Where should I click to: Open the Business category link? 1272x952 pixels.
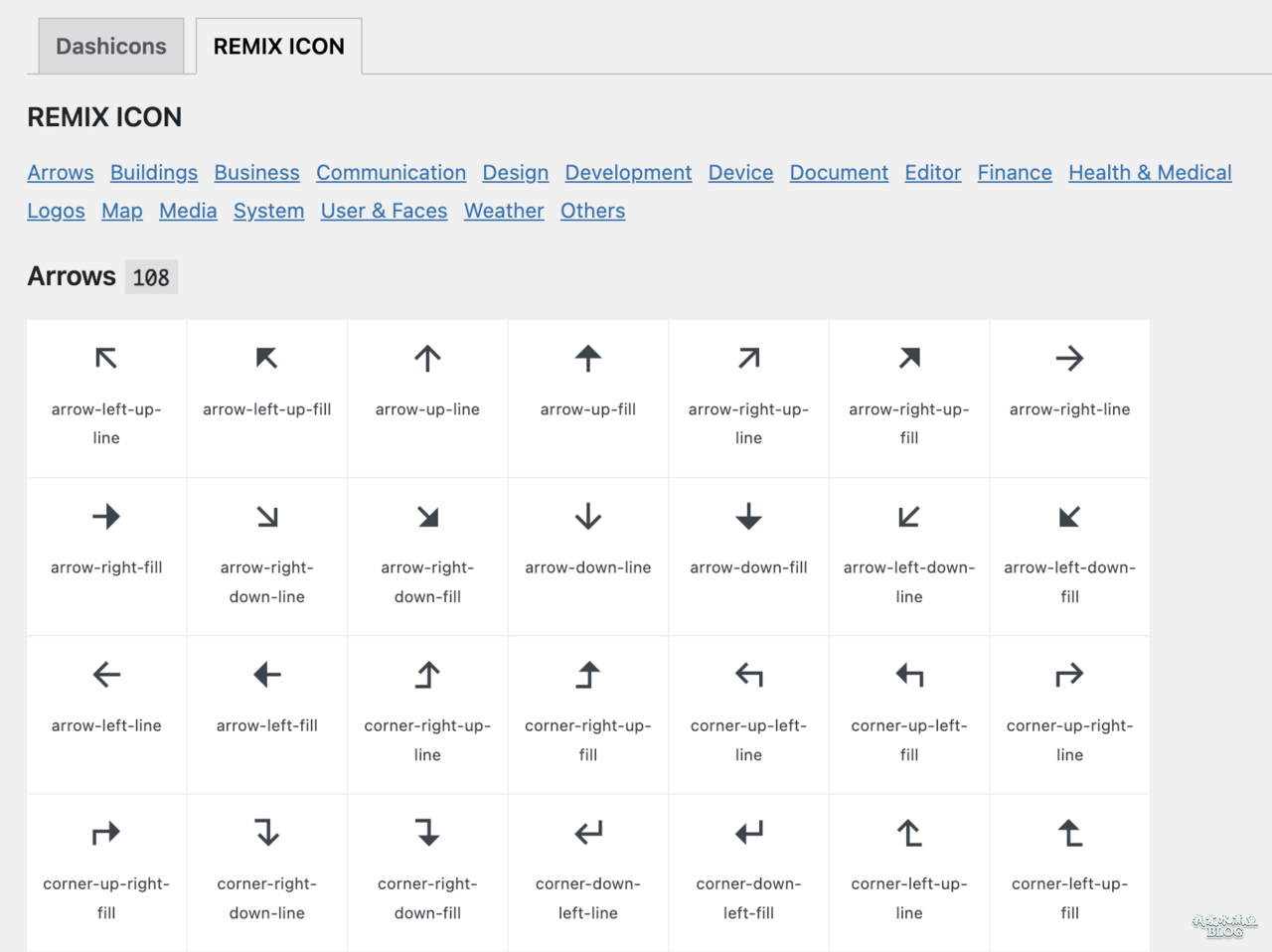256,173
